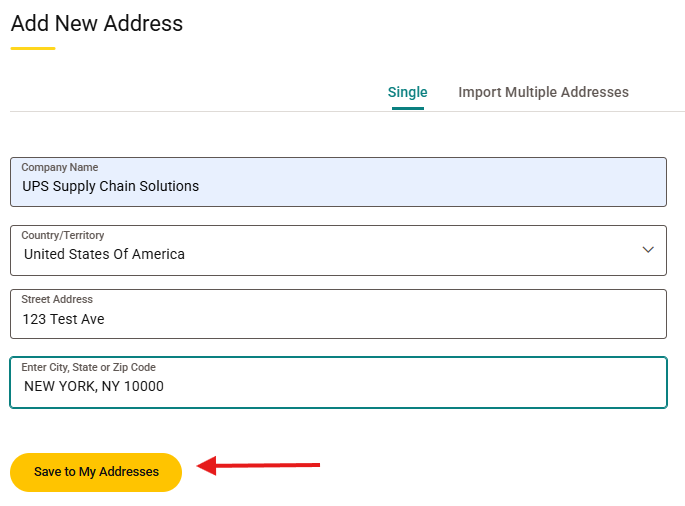Open the Import Multiple Addresses tab
The height and width of the screenshot is (506, 685).
[x=543, y=92]
